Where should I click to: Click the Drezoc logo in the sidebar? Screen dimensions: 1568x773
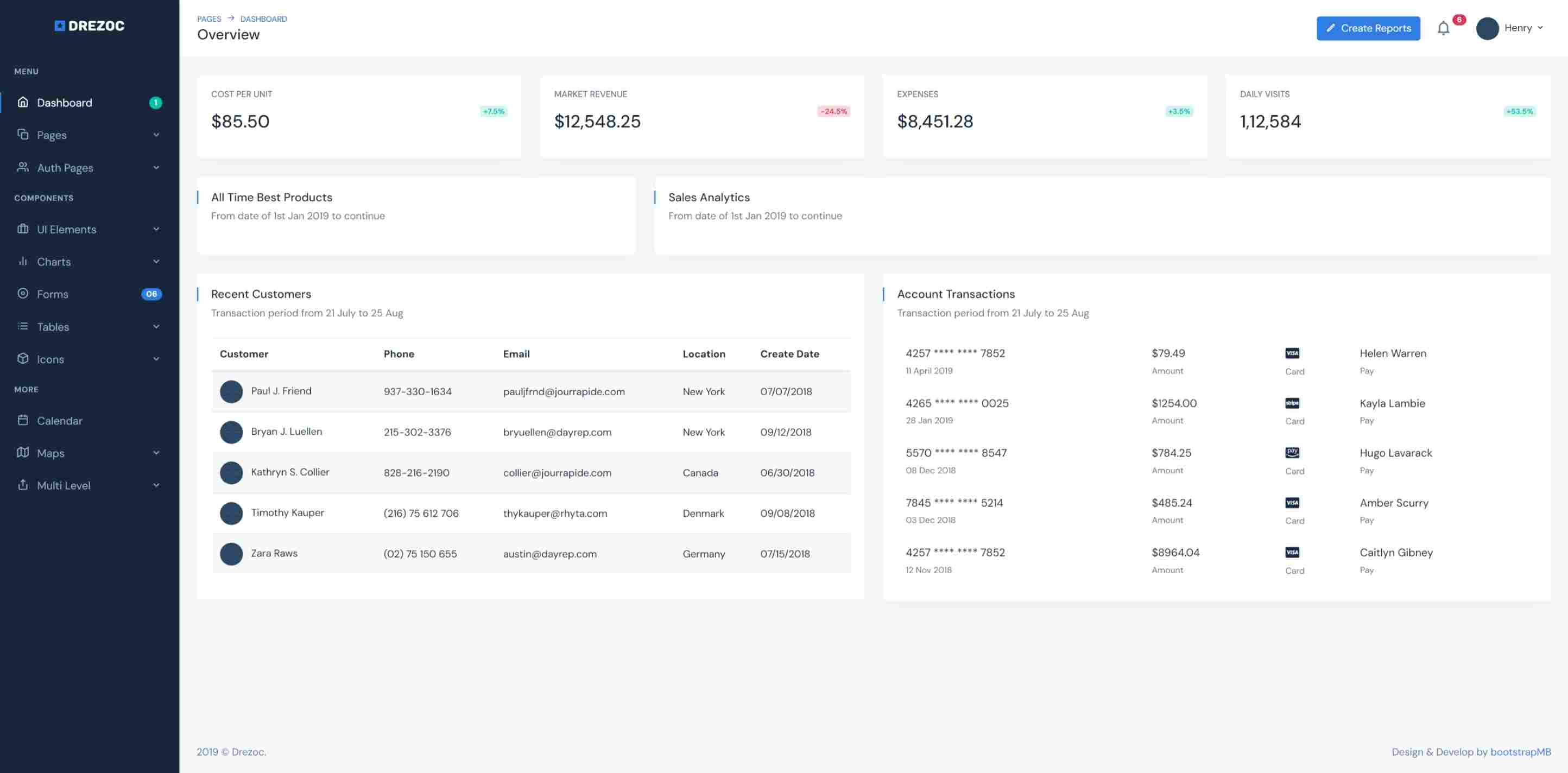[90, 26]
